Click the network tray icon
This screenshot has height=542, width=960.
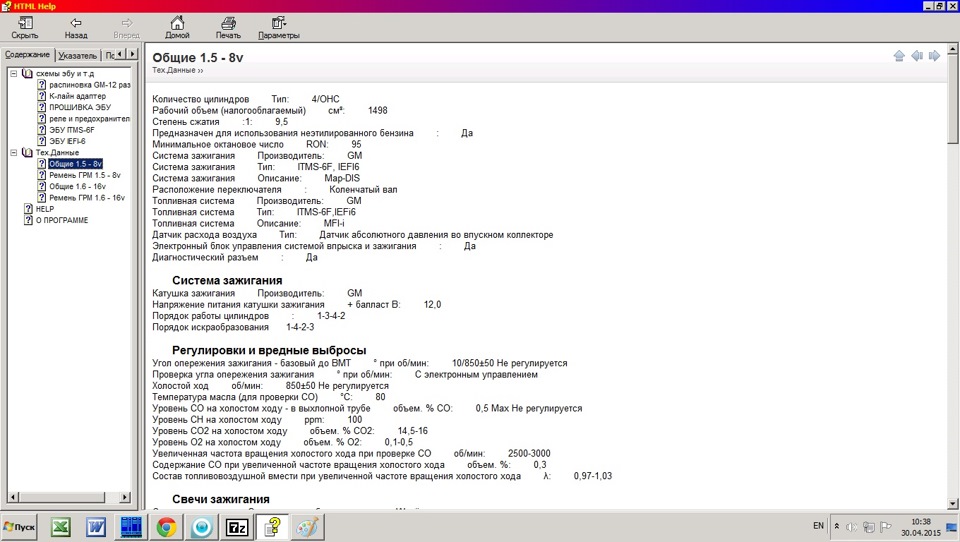pyautogui.click(x=868, y=527)
